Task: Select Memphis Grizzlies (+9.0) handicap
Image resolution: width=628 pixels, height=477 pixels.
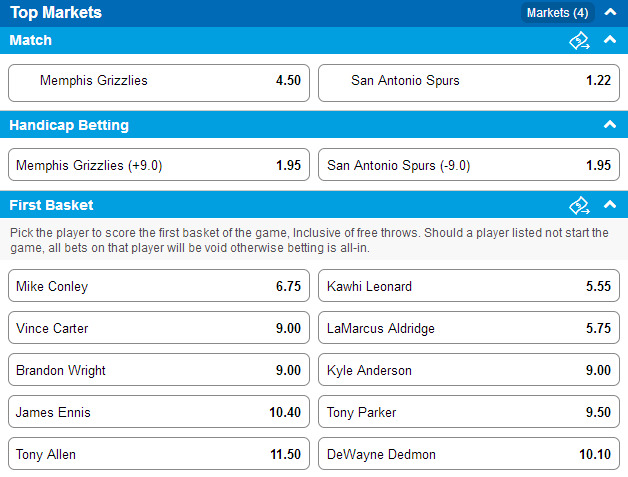Action: point(159,165)
